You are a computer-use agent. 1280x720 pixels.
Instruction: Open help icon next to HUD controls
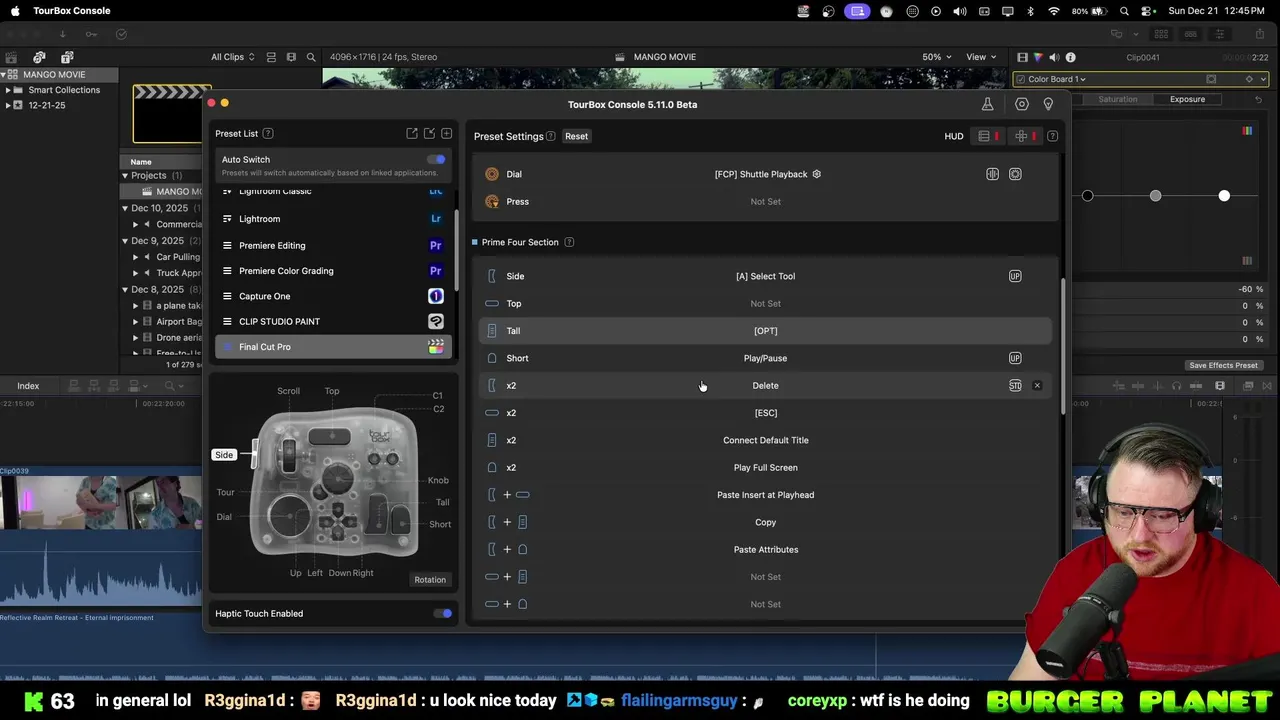click(x=1052, y=136)
